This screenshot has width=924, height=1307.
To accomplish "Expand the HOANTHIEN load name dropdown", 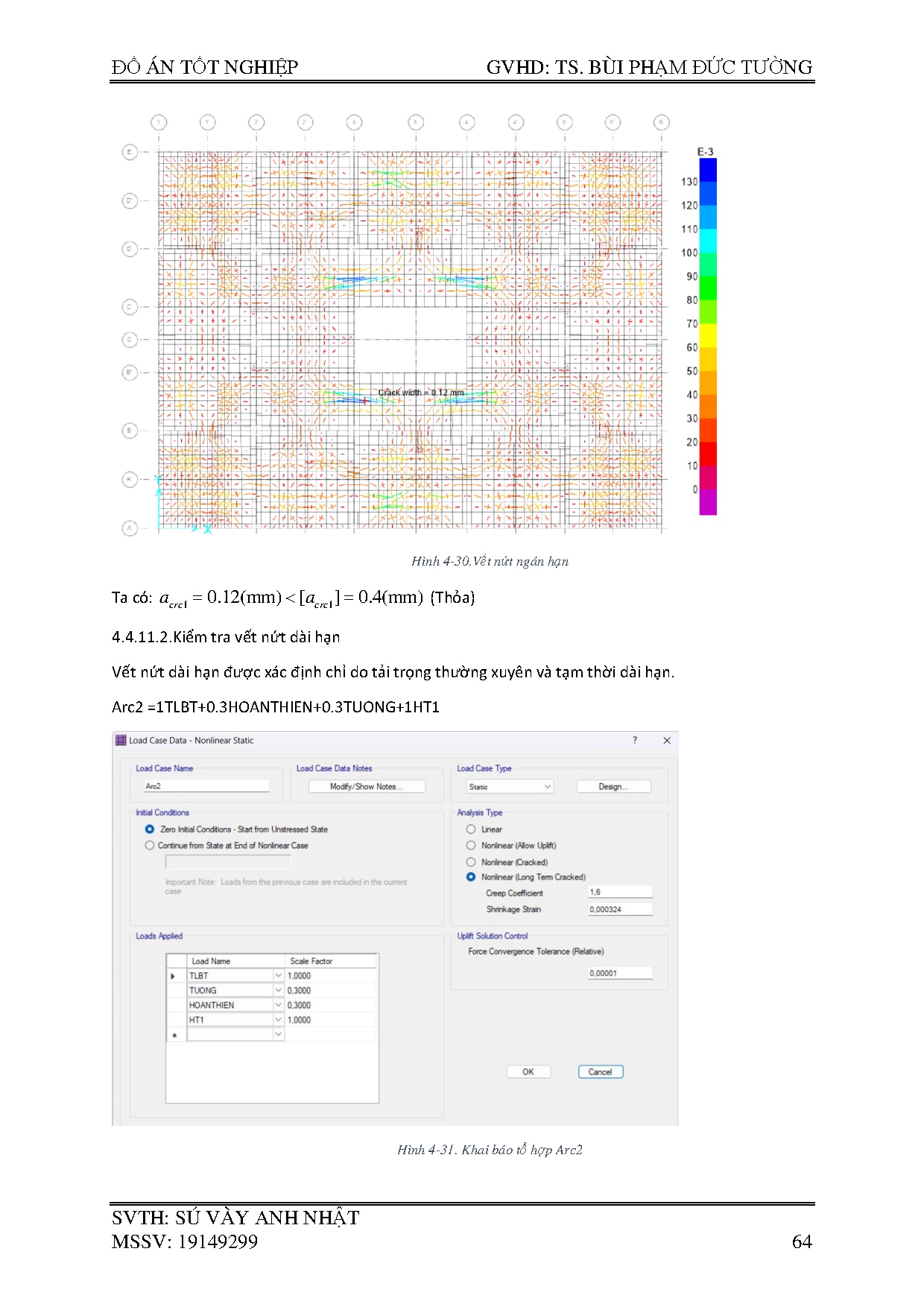I will click(278, 1005).
